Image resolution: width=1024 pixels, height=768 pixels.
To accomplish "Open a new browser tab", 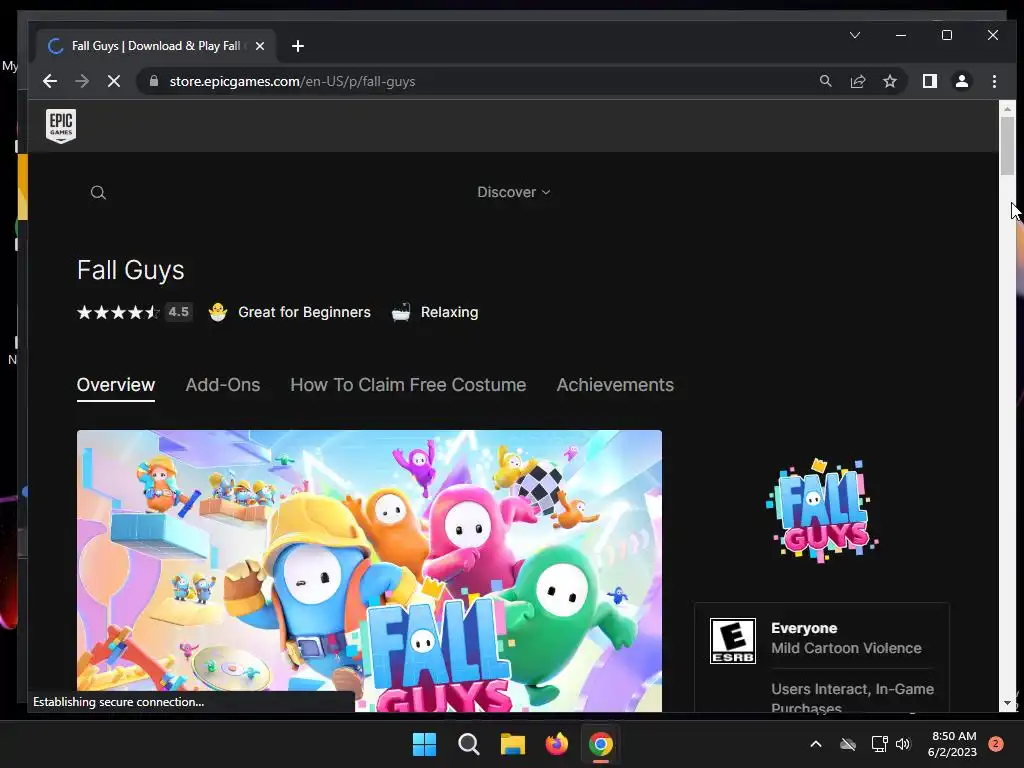I will (298, 46).
